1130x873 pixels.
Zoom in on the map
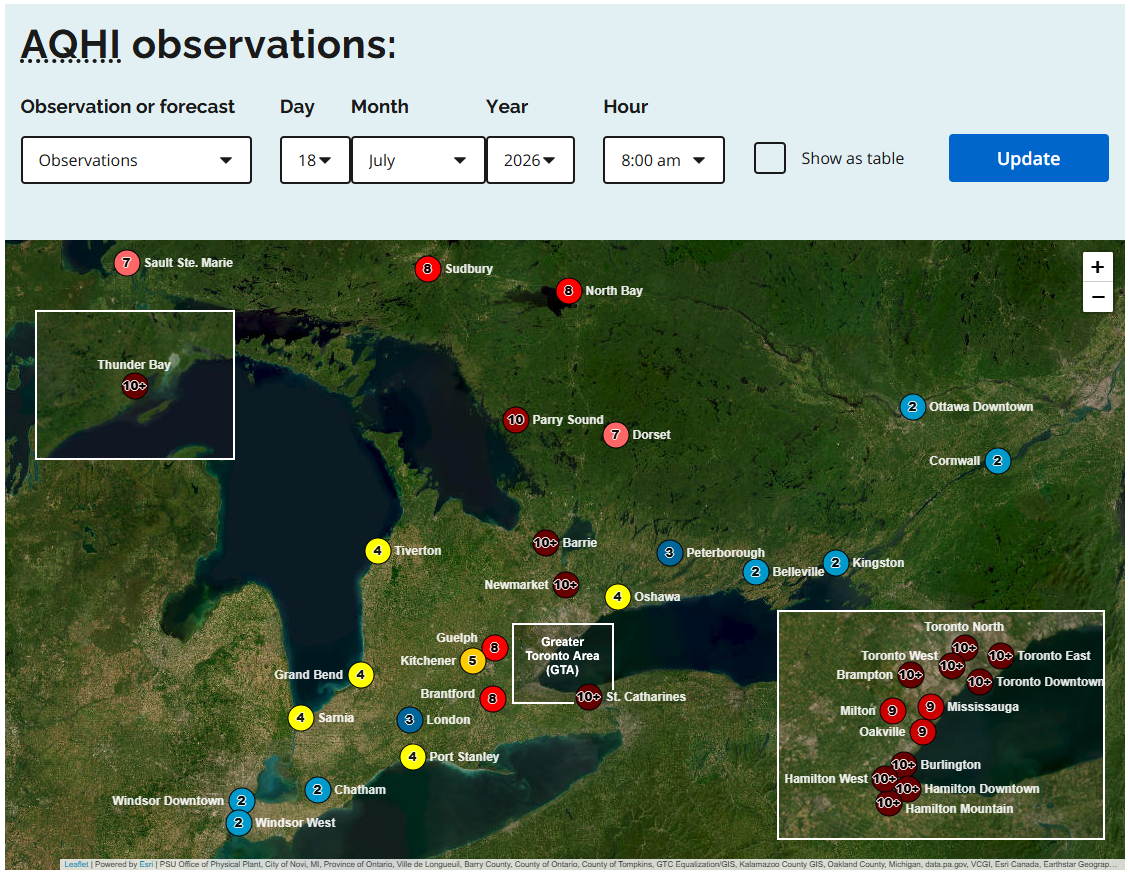1098,267
